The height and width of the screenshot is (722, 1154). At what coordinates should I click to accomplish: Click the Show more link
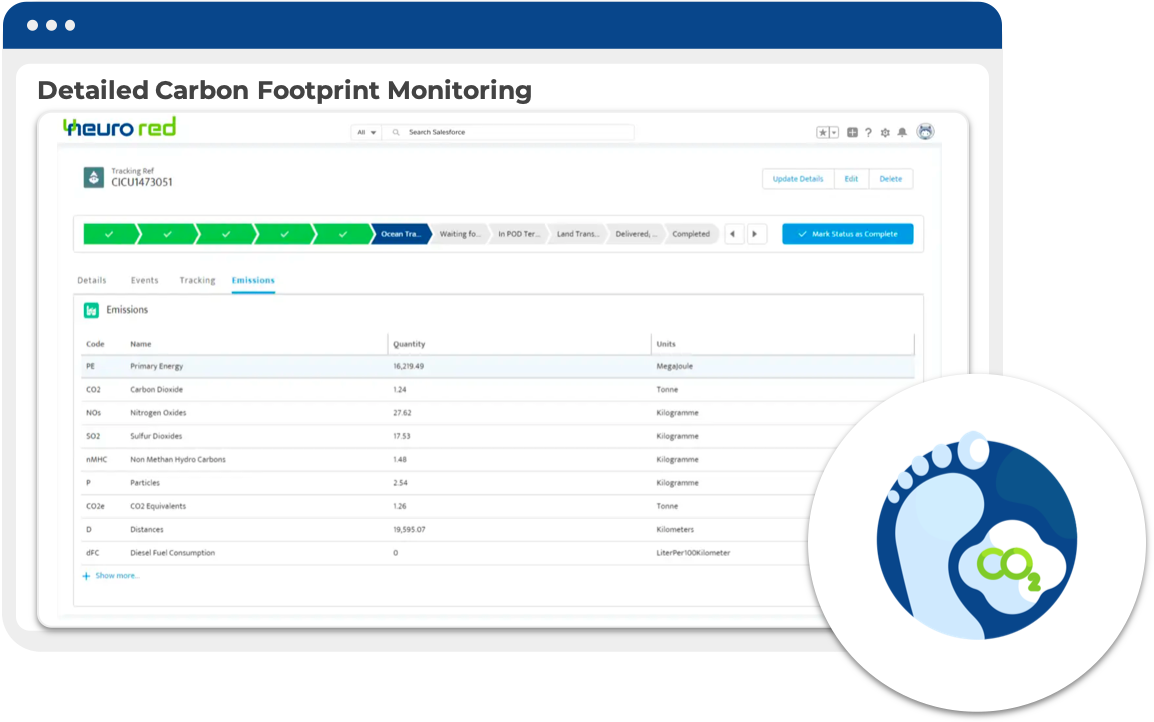117,576
